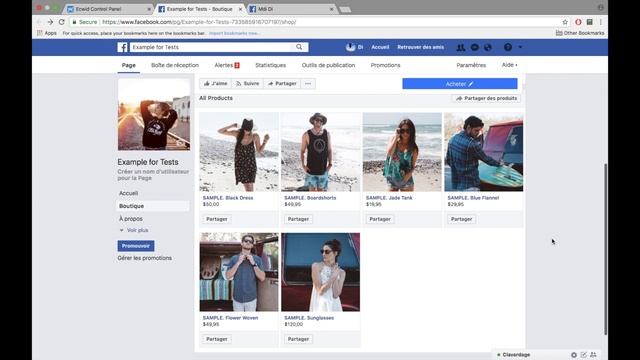This screenshot has height=360, width=640.
Task: Click the create group chat icon
Action: click(x=593, y=355)
